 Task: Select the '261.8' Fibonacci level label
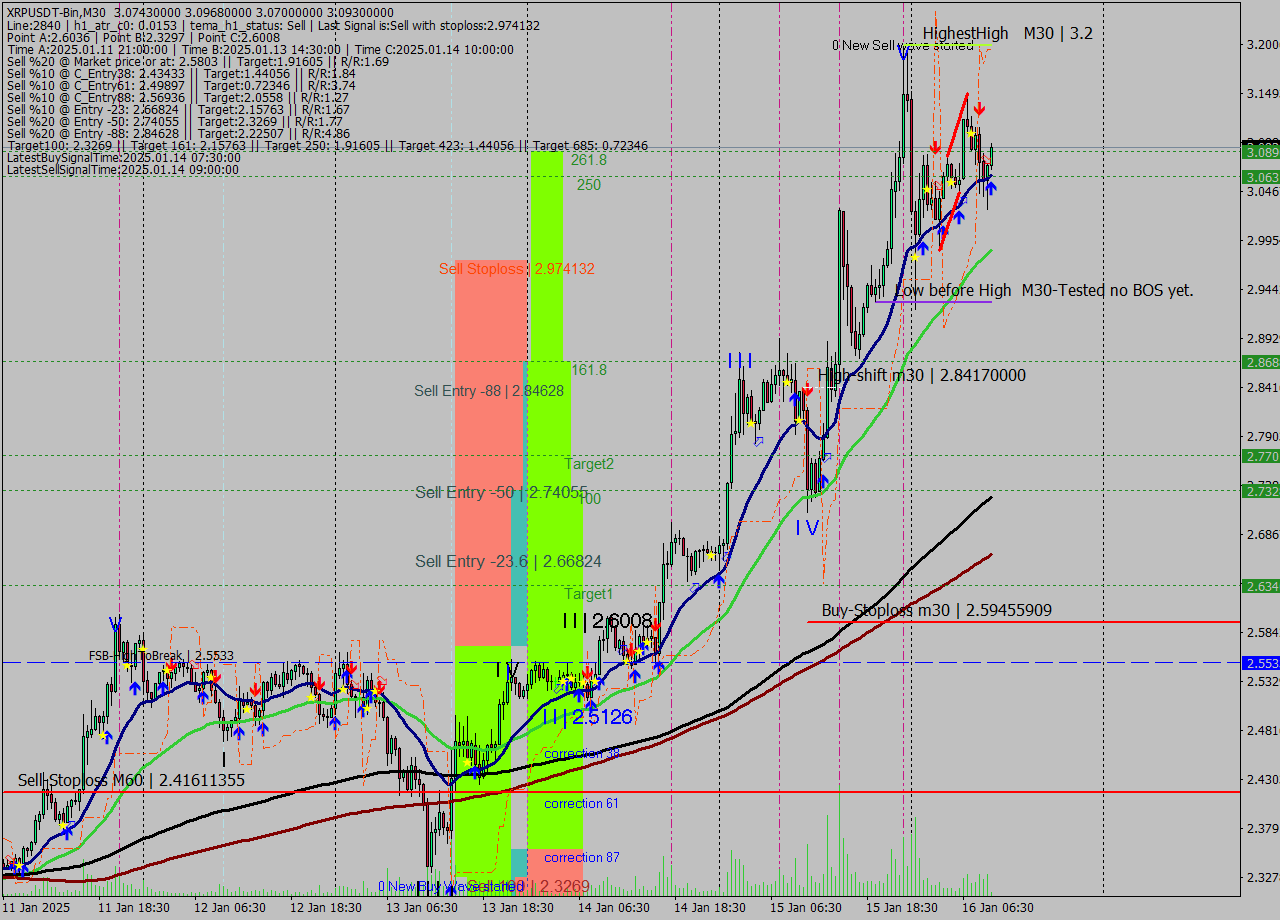[589, 160]
